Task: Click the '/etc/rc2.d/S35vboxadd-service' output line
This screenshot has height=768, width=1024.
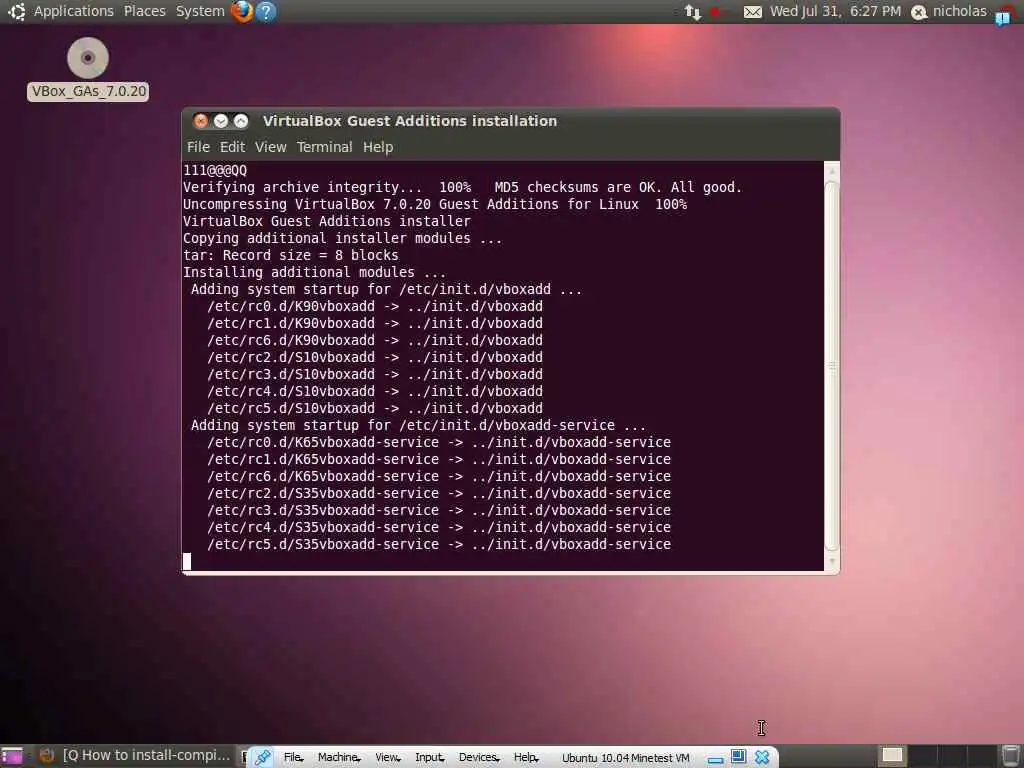Action: coord(439,493)
